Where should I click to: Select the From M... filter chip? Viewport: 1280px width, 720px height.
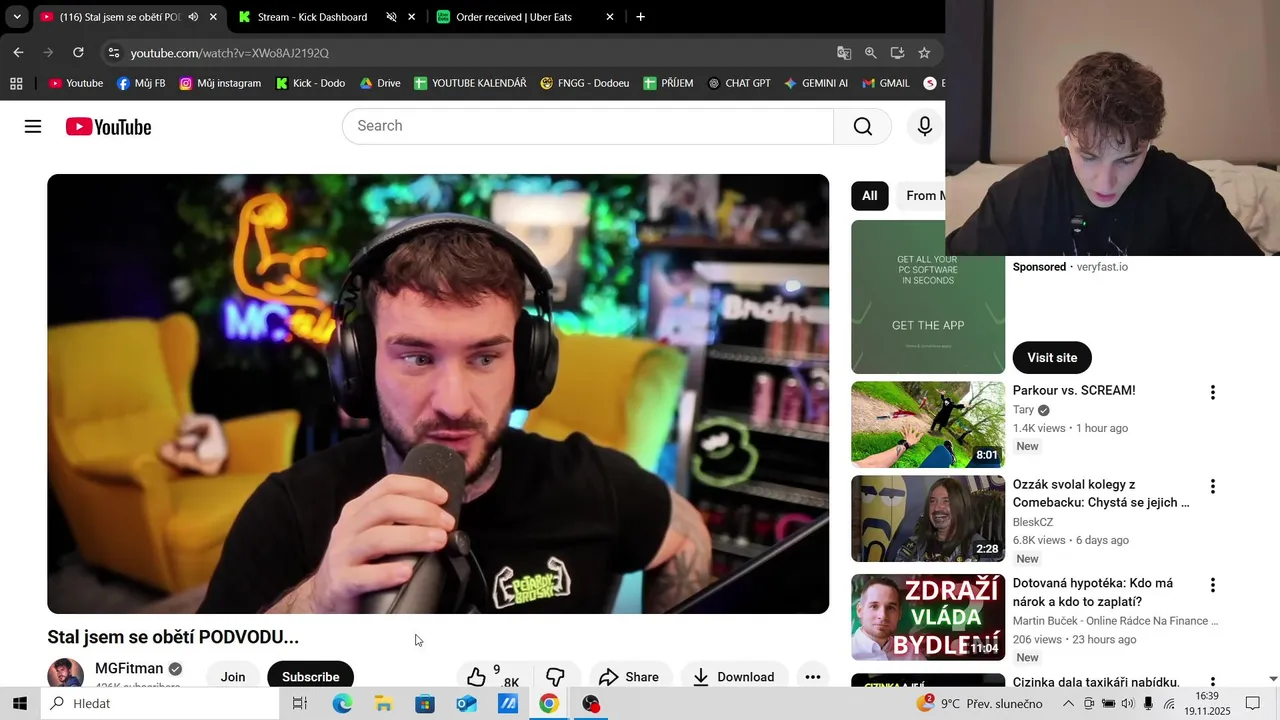point(921,195)
